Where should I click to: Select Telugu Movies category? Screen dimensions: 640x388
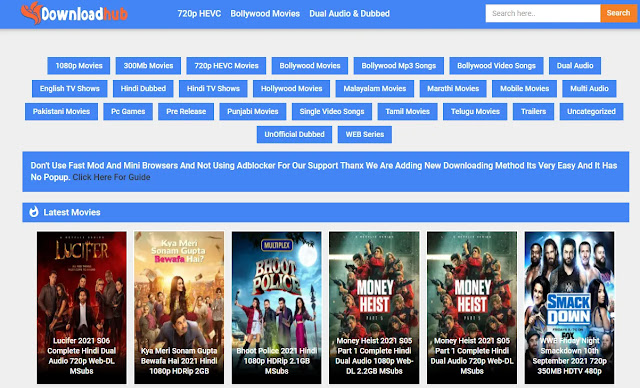(x=475, y=111)
